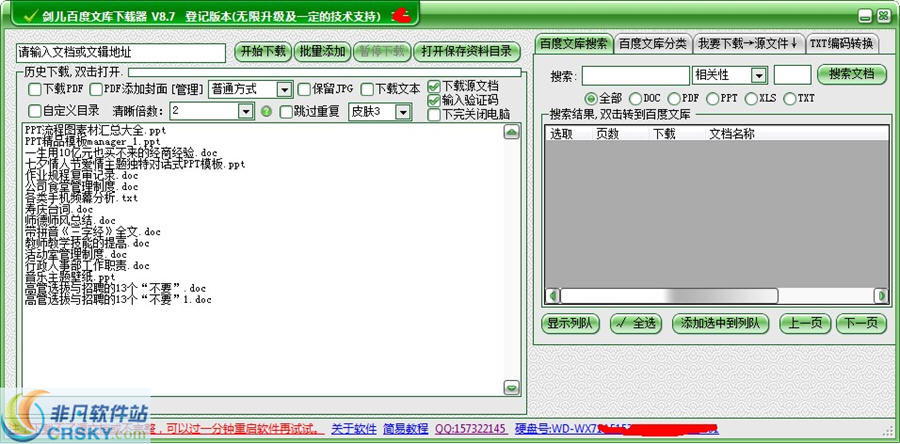The height and width of the screenshot is (444, 900).
Task: Click the 下载 column header
Action: coord(677,134)
